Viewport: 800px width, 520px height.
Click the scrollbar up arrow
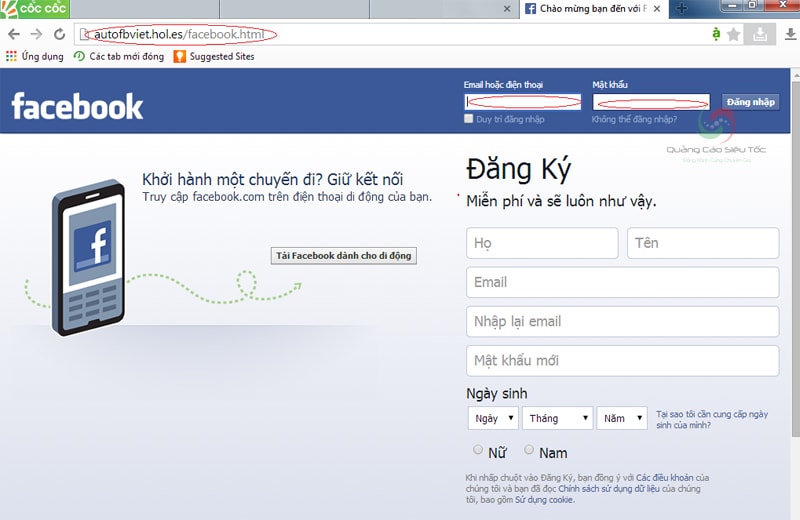[795, 75]
